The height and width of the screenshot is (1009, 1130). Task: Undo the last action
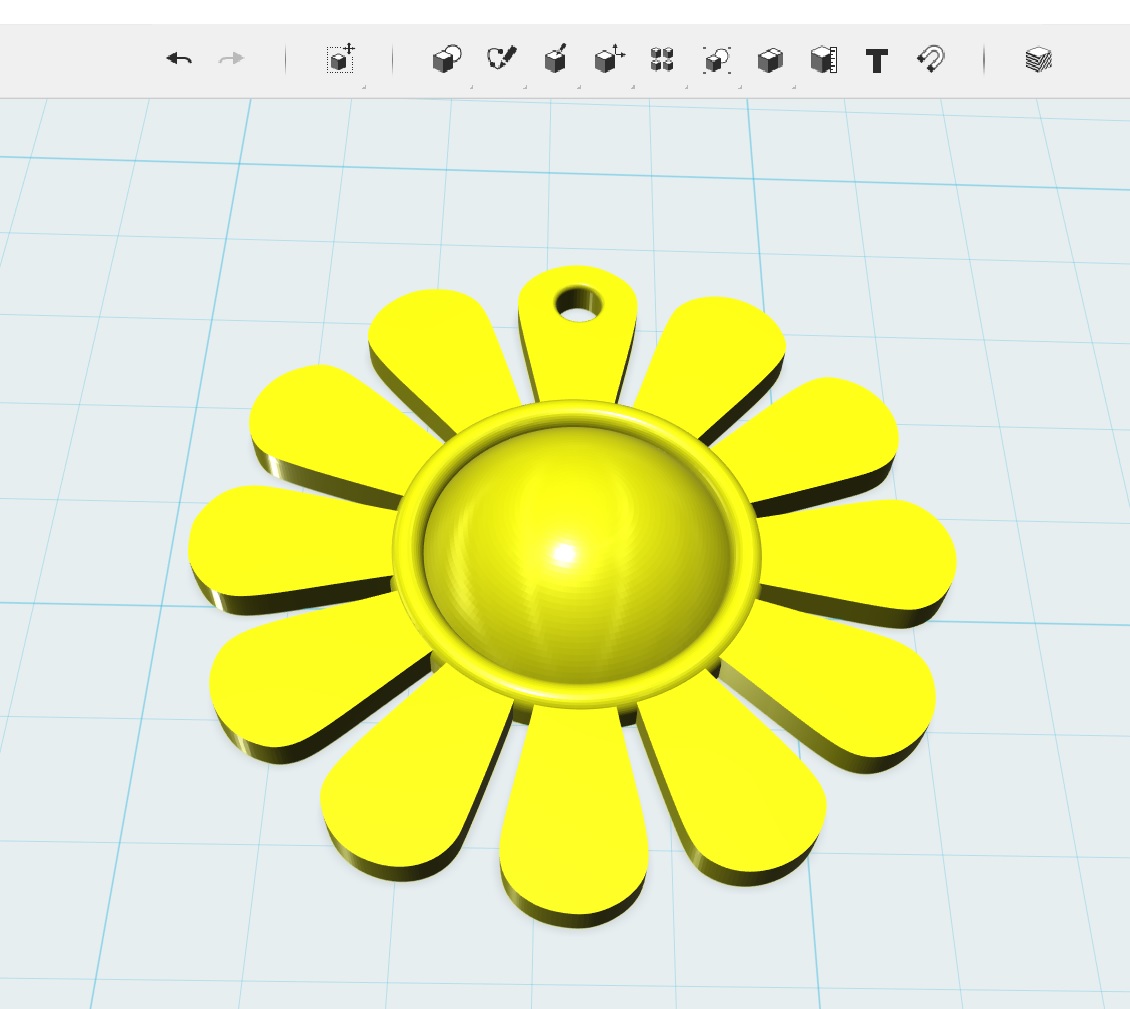click(x=179, y=58)
